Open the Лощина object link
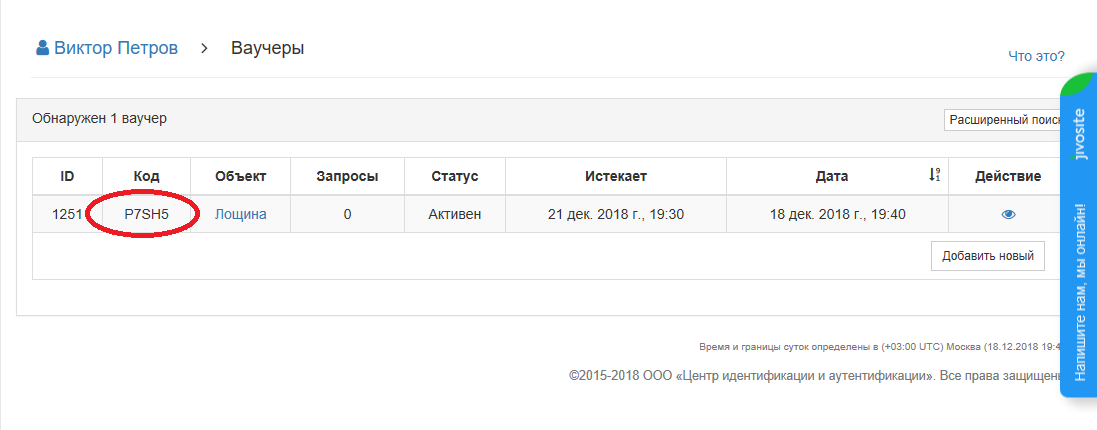This screenshot has height=430, width=1097. point(240,215)
